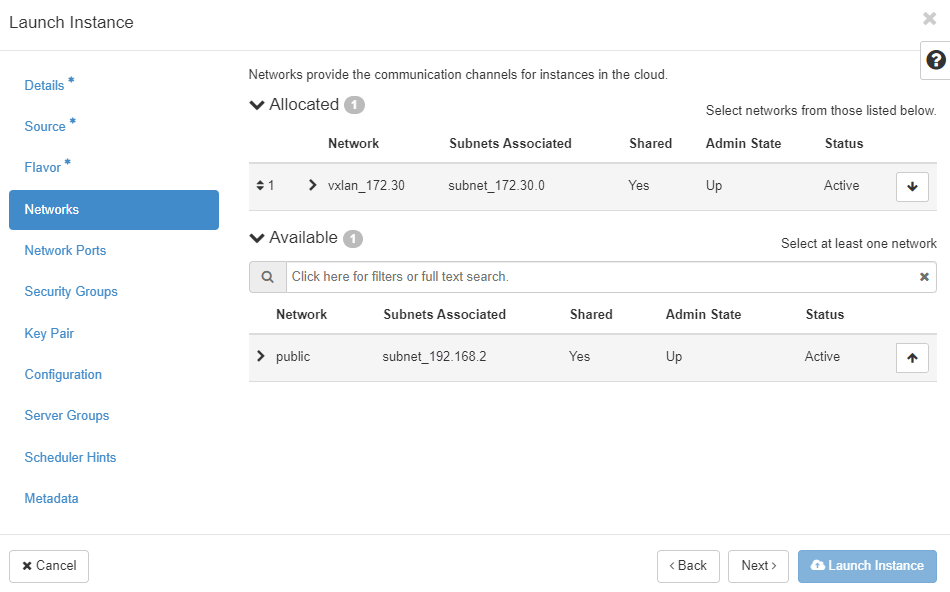Viewport: 950px width, 592px height.
Task: Collapse the Available section
Action: [257, 238]
